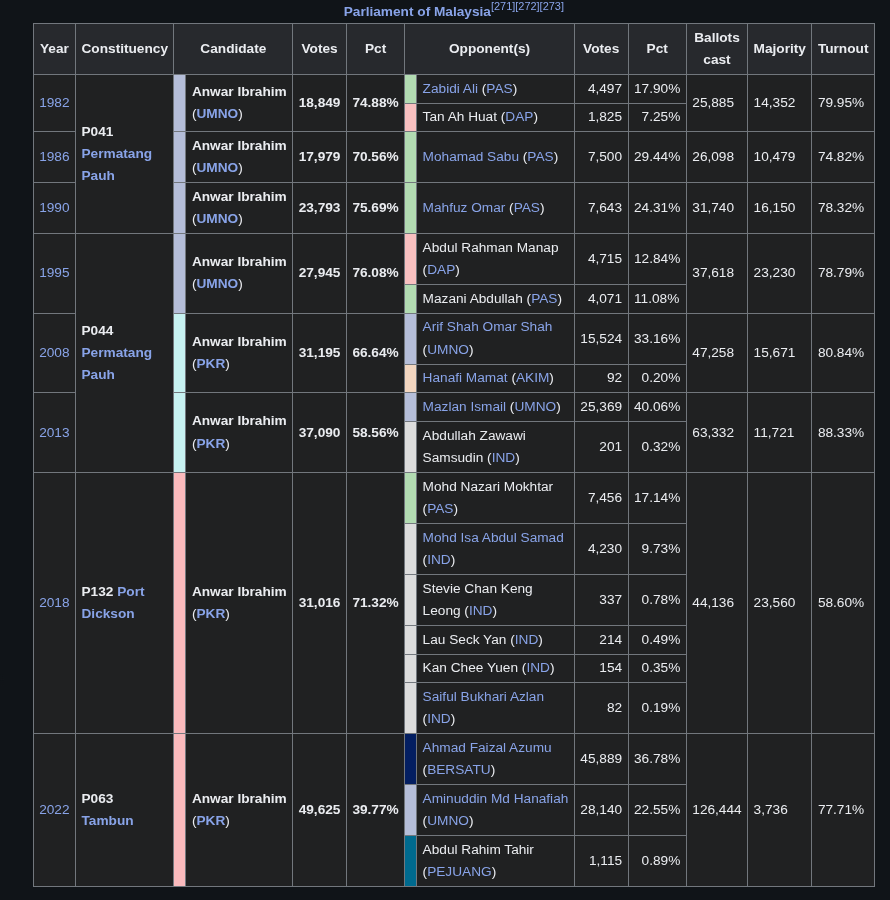This screenshot has width=890, height=900.
Task: Open the 2022 election year link
Action: click(54, 810)
